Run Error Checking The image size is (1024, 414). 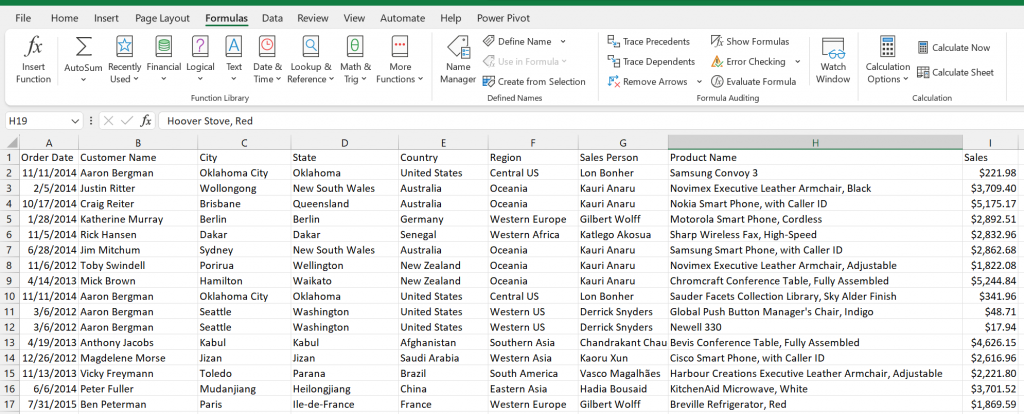point(748,61)
